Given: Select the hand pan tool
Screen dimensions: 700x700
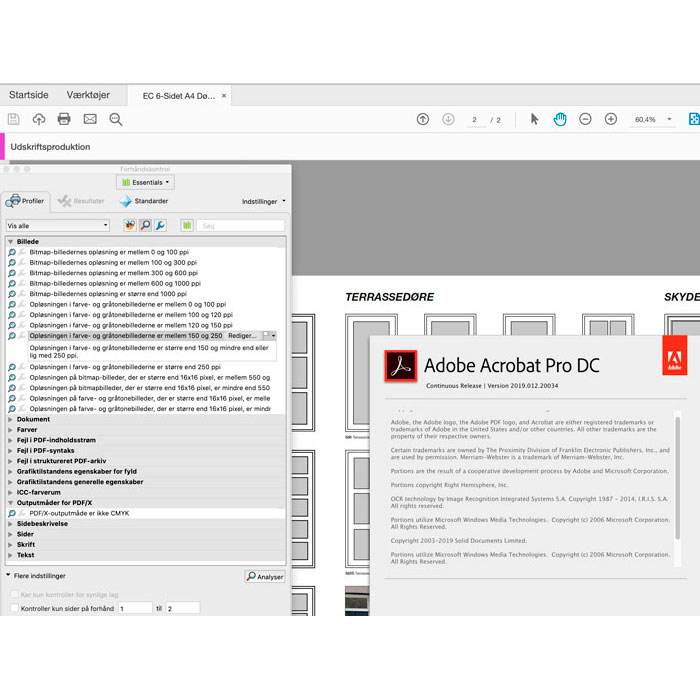Looking at the screenshot, I should pos(560,119).
